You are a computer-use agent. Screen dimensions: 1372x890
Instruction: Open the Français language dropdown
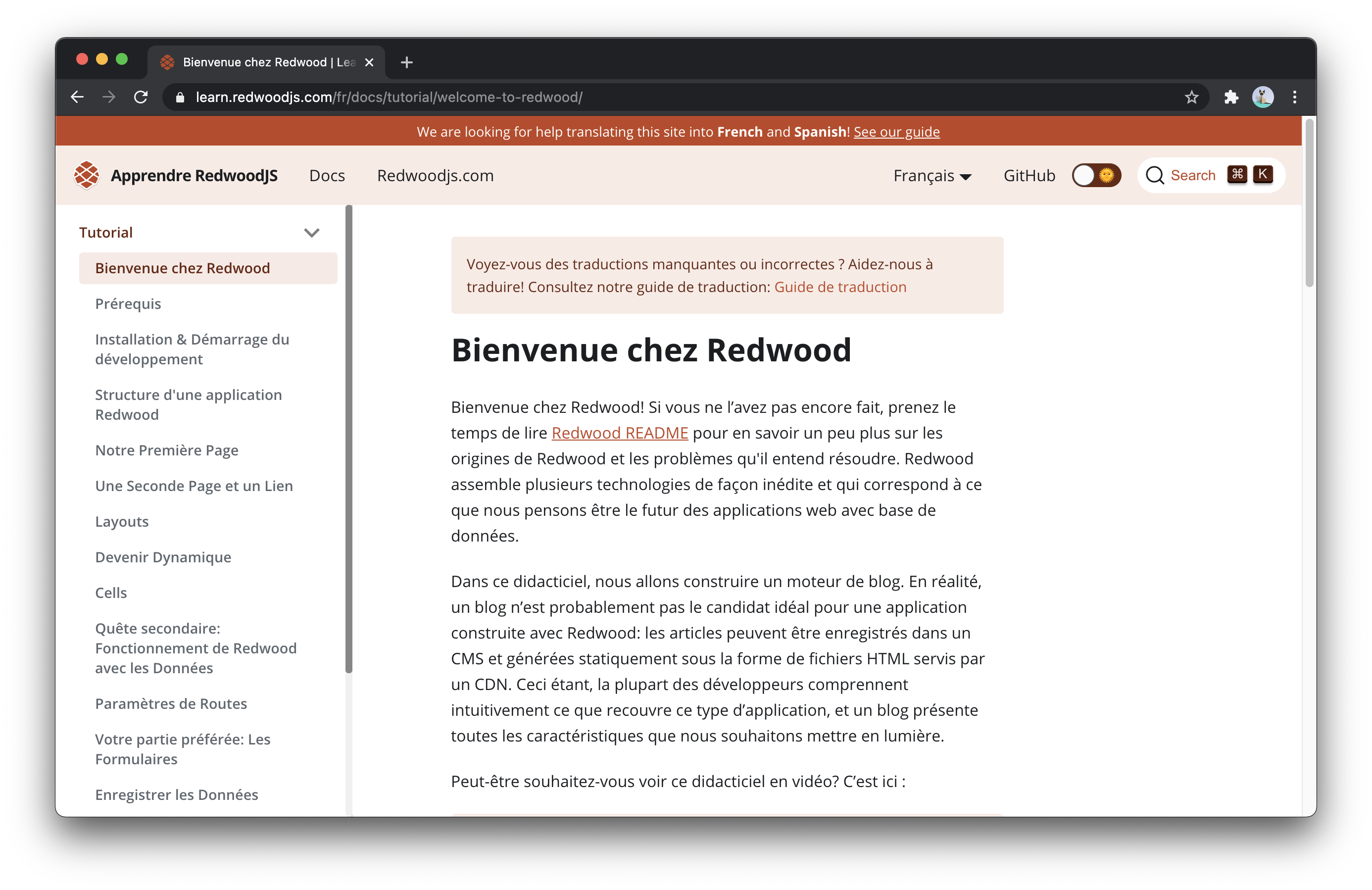(x=930, y=175)
